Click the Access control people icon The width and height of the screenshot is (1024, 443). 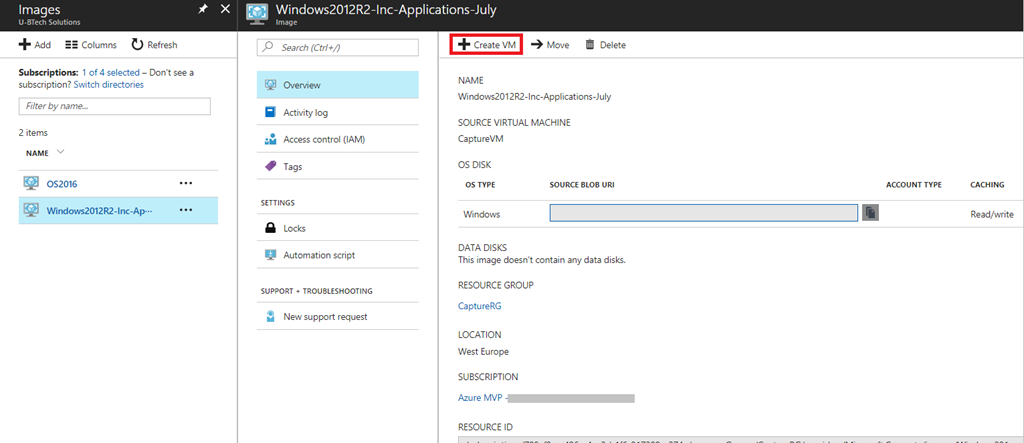(270, 139)
